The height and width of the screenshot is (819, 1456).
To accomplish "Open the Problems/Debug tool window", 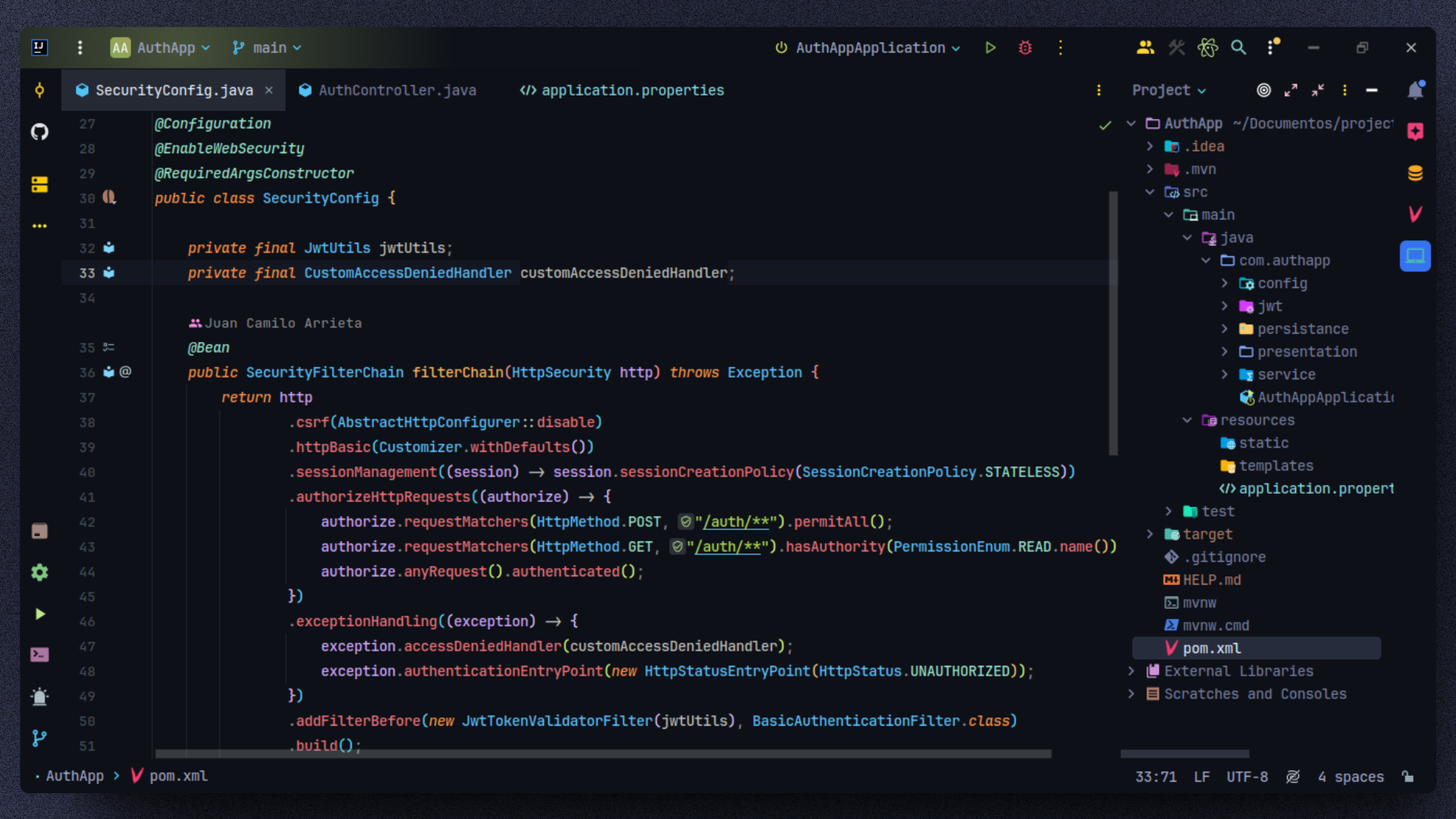I will tap(39, 697).
